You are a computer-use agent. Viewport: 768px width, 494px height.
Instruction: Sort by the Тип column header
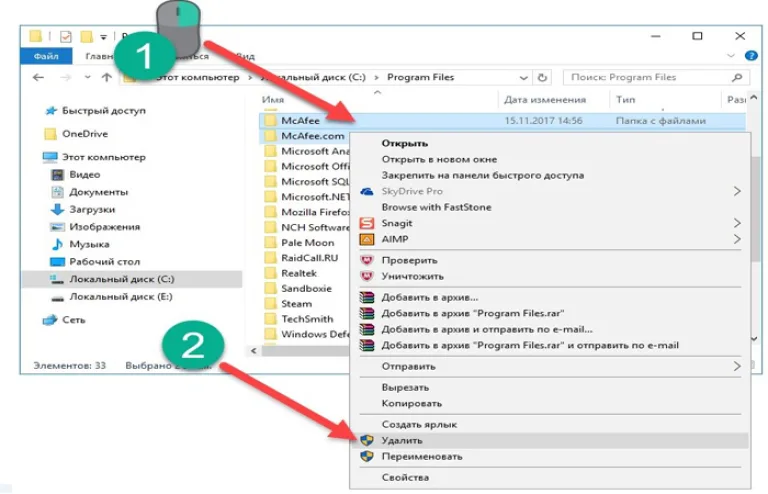pos(625,100)
